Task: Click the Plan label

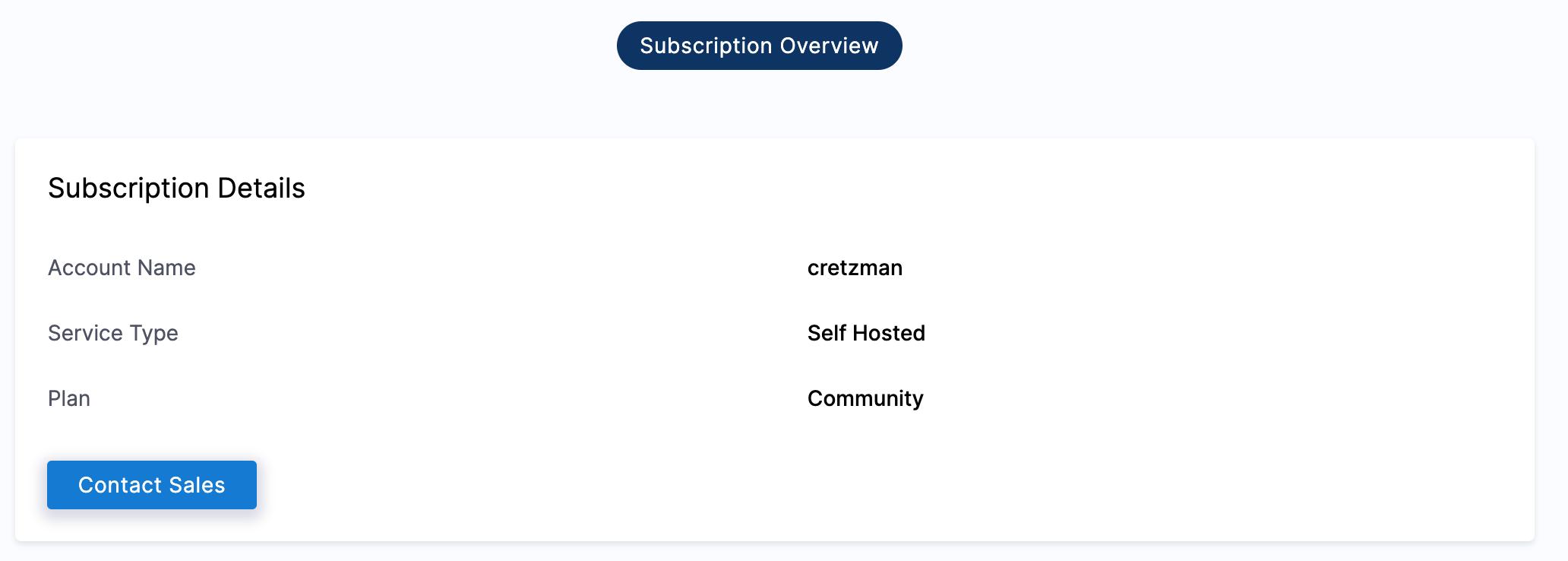Action: click(x=69, y=398)
